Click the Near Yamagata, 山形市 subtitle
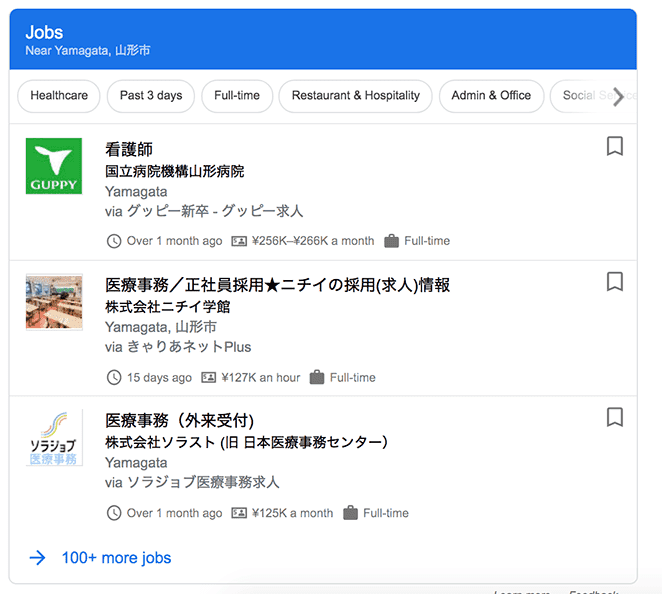Screen dimensions: 662x594 (88, 51)
